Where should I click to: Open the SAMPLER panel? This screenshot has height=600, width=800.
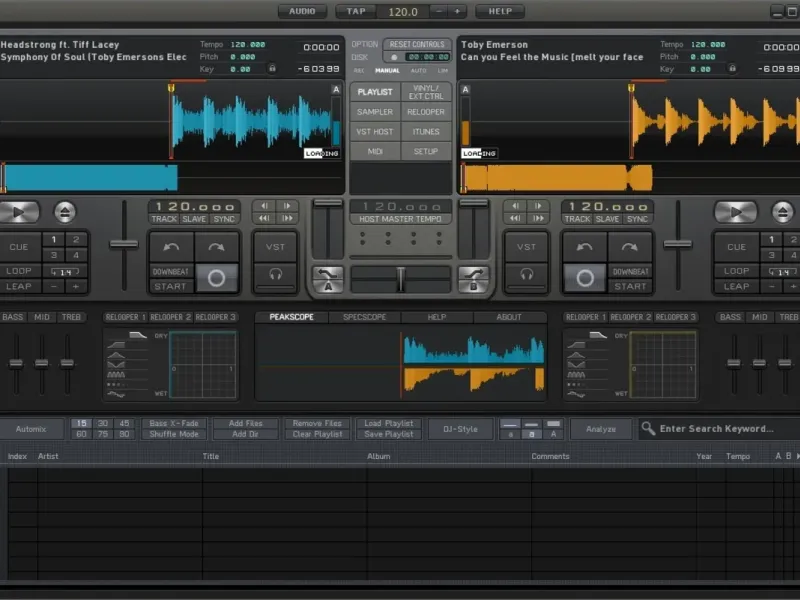[375, 112]
